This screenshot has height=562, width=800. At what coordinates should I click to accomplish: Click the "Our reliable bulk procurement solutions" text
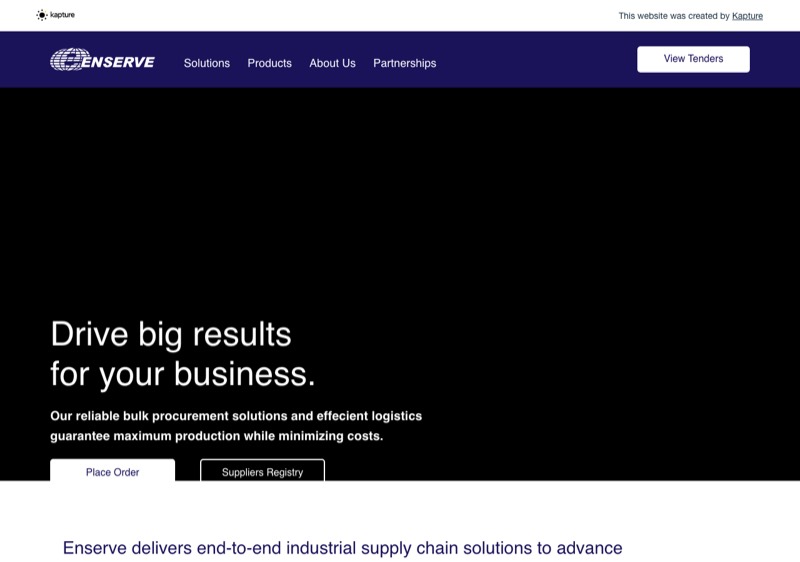click(x=236, y=416)
